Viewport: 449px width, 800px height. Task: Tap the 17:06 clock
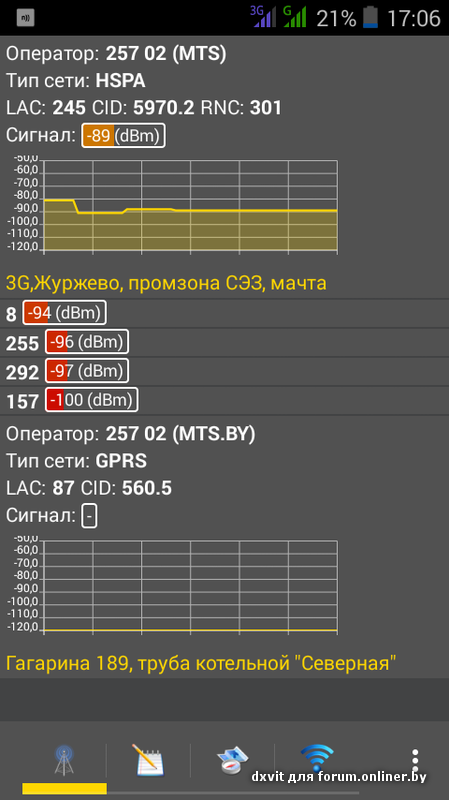pyautogui.click(x=413, y=18)
